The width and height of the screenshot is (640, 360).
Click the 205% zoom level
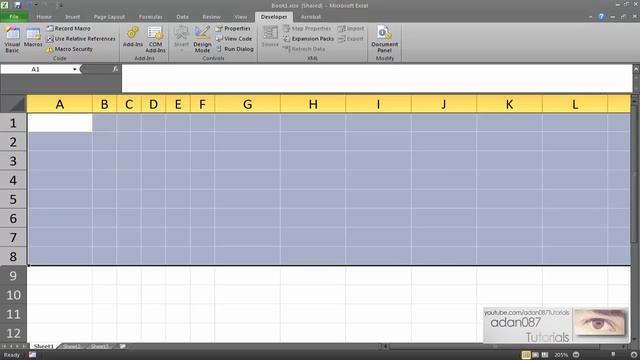(561, 355)
